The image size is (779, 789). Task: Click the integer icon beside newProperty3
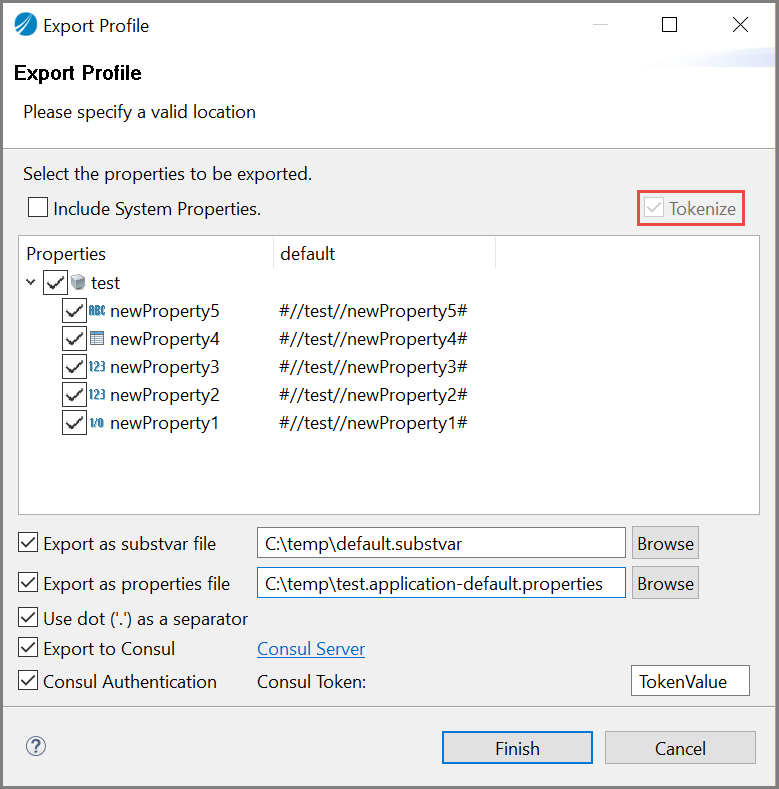pyautogui.click(x=97, y=367)
